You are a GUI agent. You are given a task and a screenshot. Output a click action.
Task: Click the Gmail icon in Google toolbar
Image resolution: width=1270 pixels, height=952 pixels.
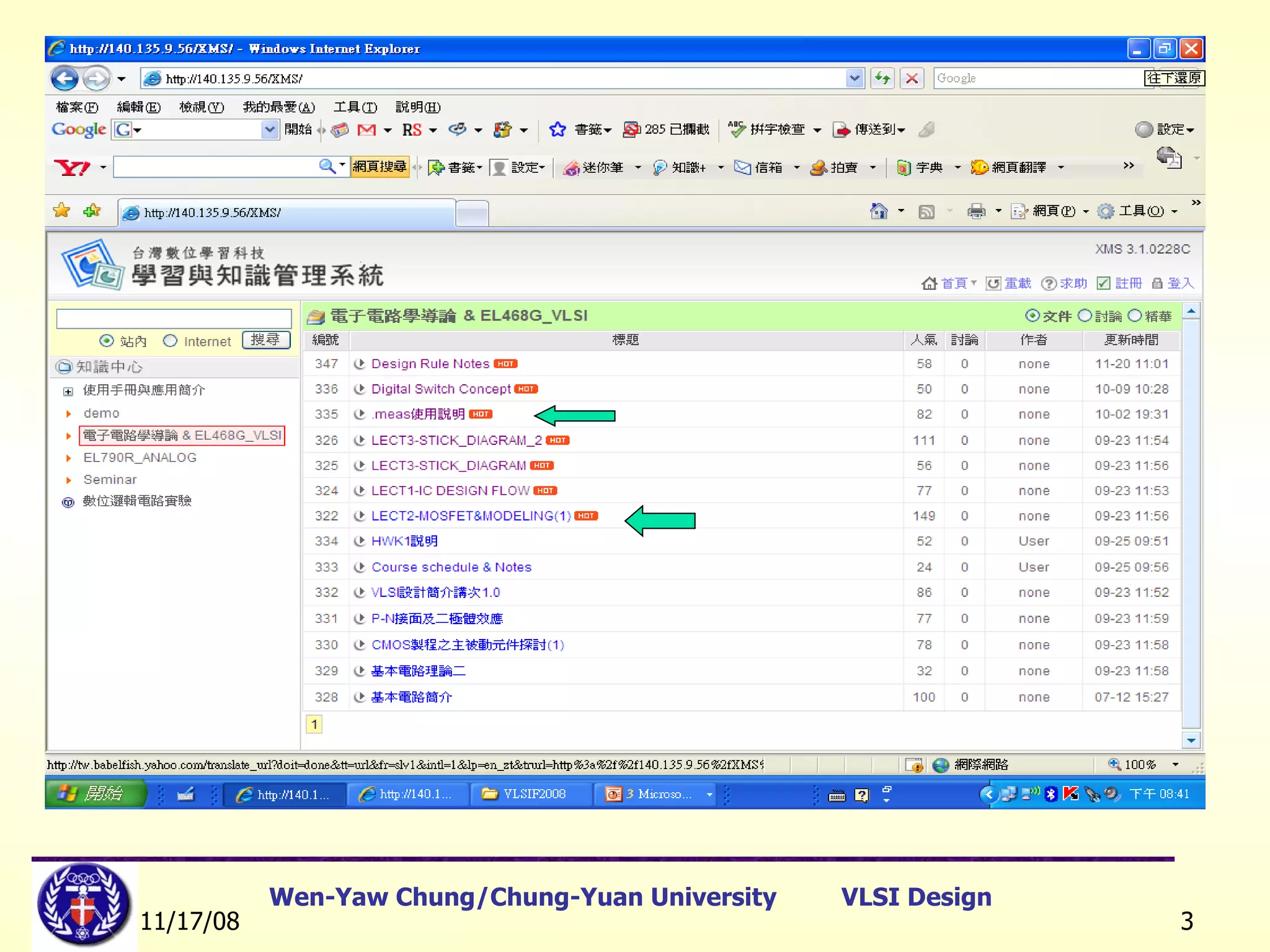pos(366,130)
